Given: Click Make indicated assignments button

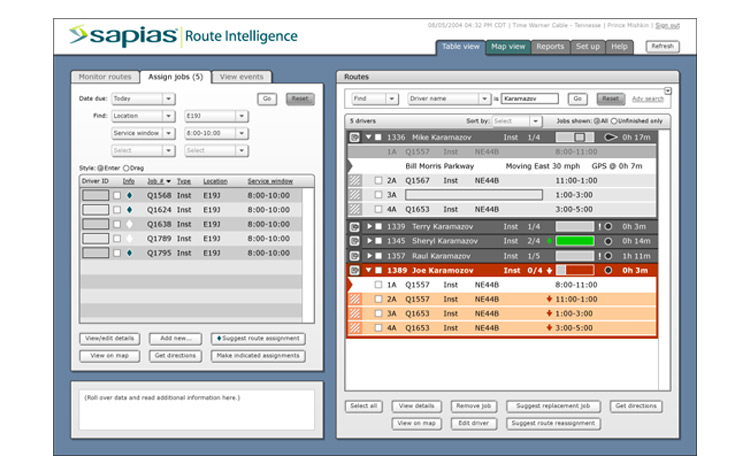Looking at the screenshot, I should pyautogui.click(x=258, y=356).
